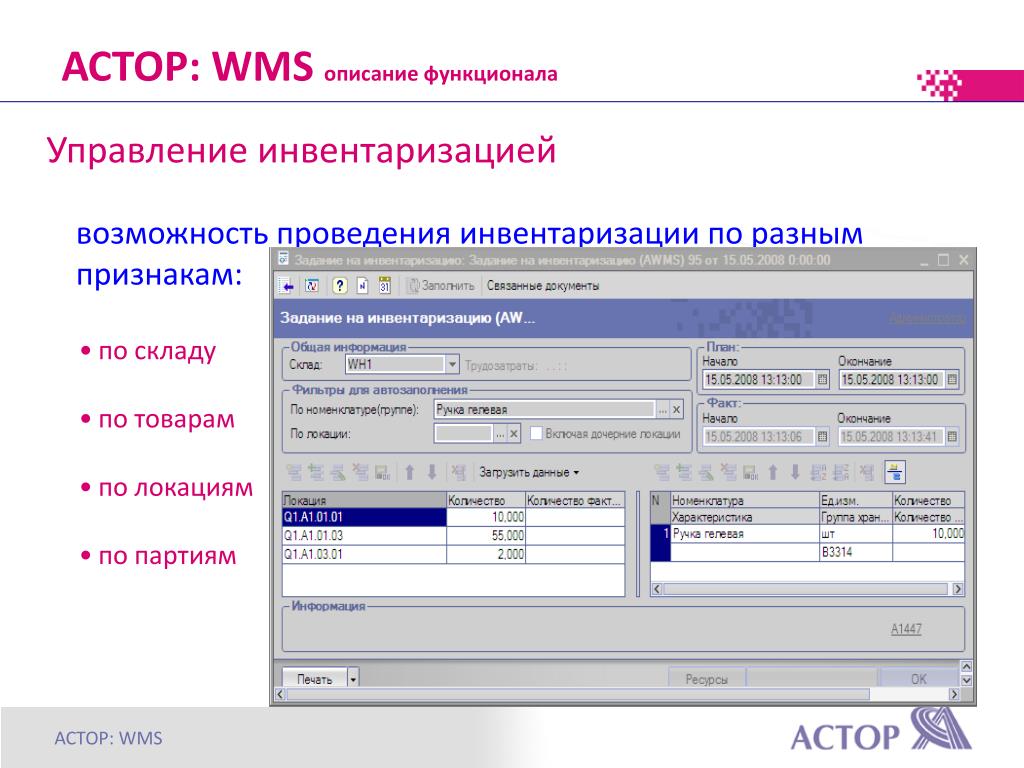
Task: Open calendar picker for План Окончание date
Action: (952, 379)
